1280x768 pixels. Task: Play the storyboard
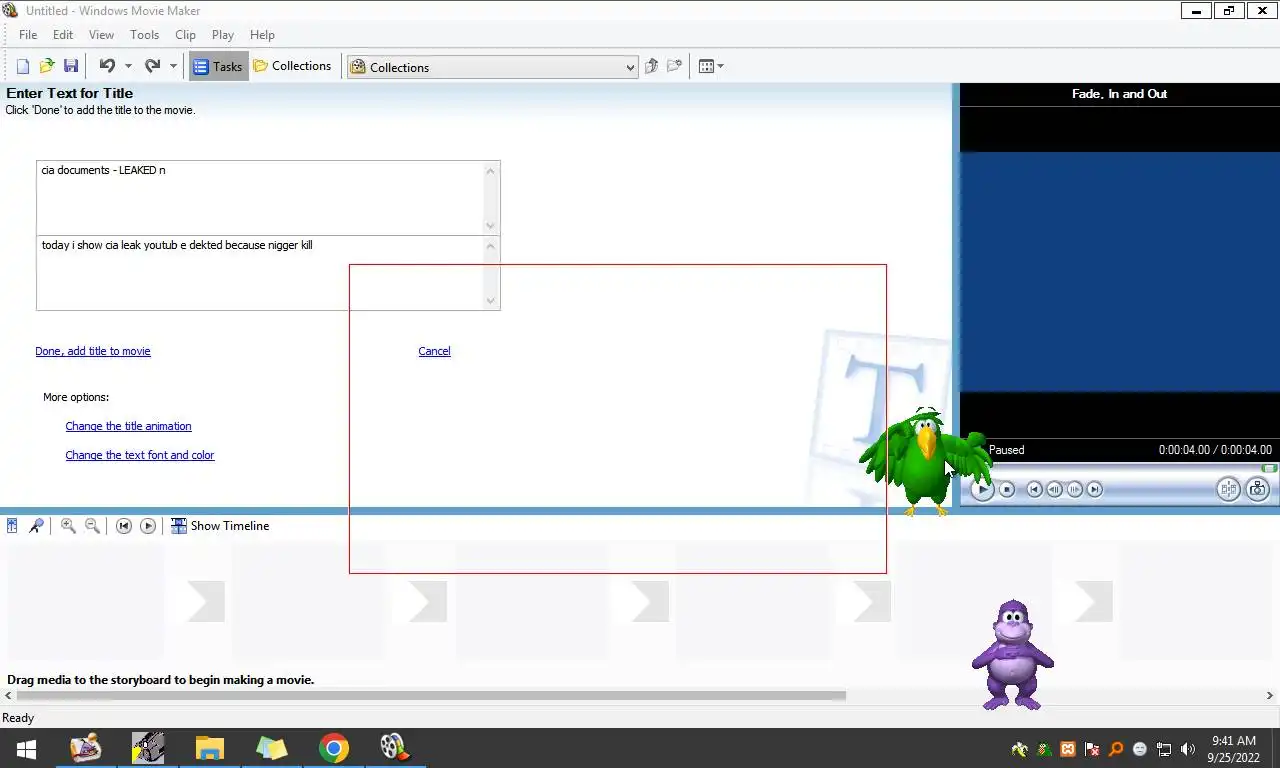pos(148,526)
